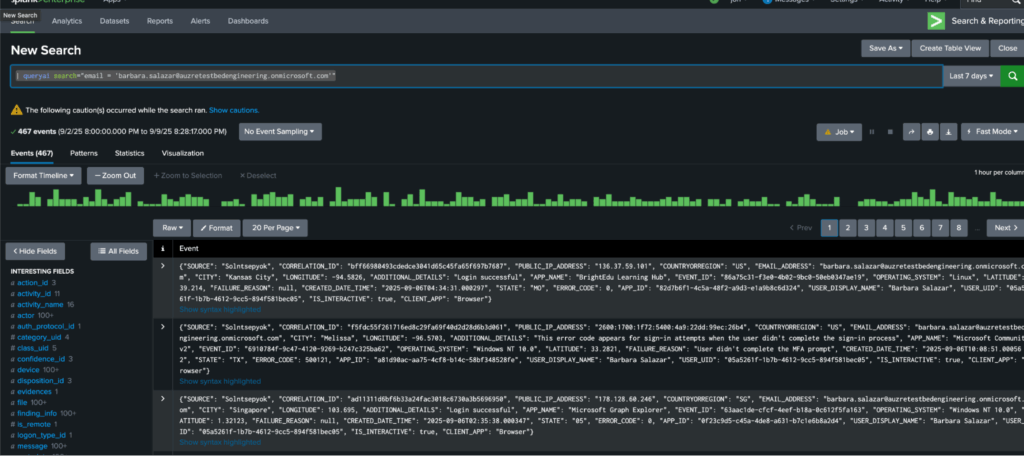This screenshot has width=1024, height=456.
Task: Go to the Next results page
Action: (x=1006, y=228)
